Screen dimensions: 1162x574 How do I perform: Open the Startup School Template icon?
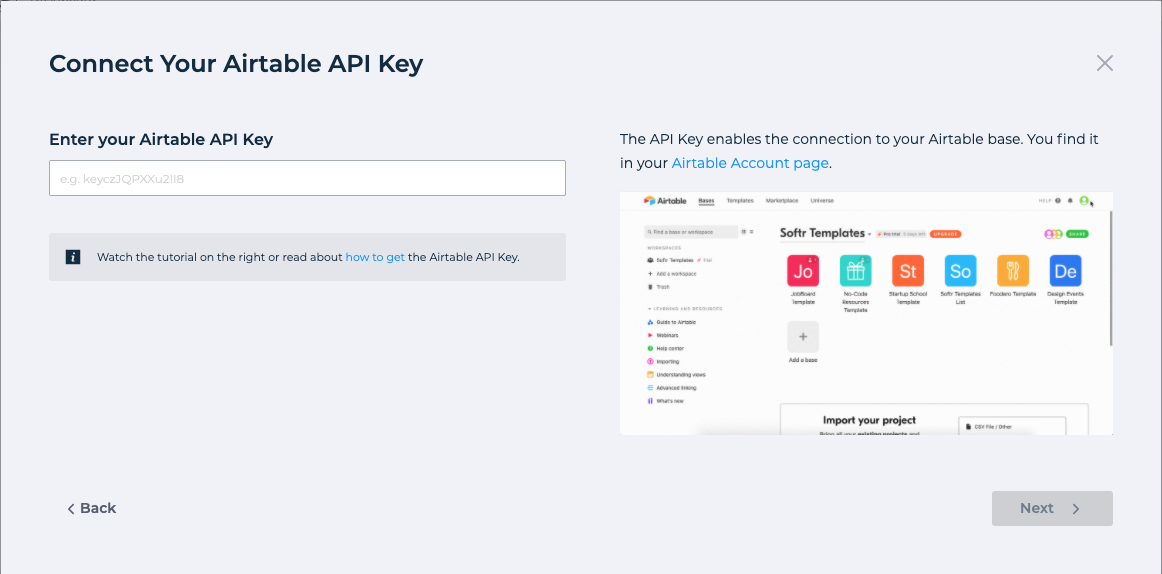[x=907, y=271]
